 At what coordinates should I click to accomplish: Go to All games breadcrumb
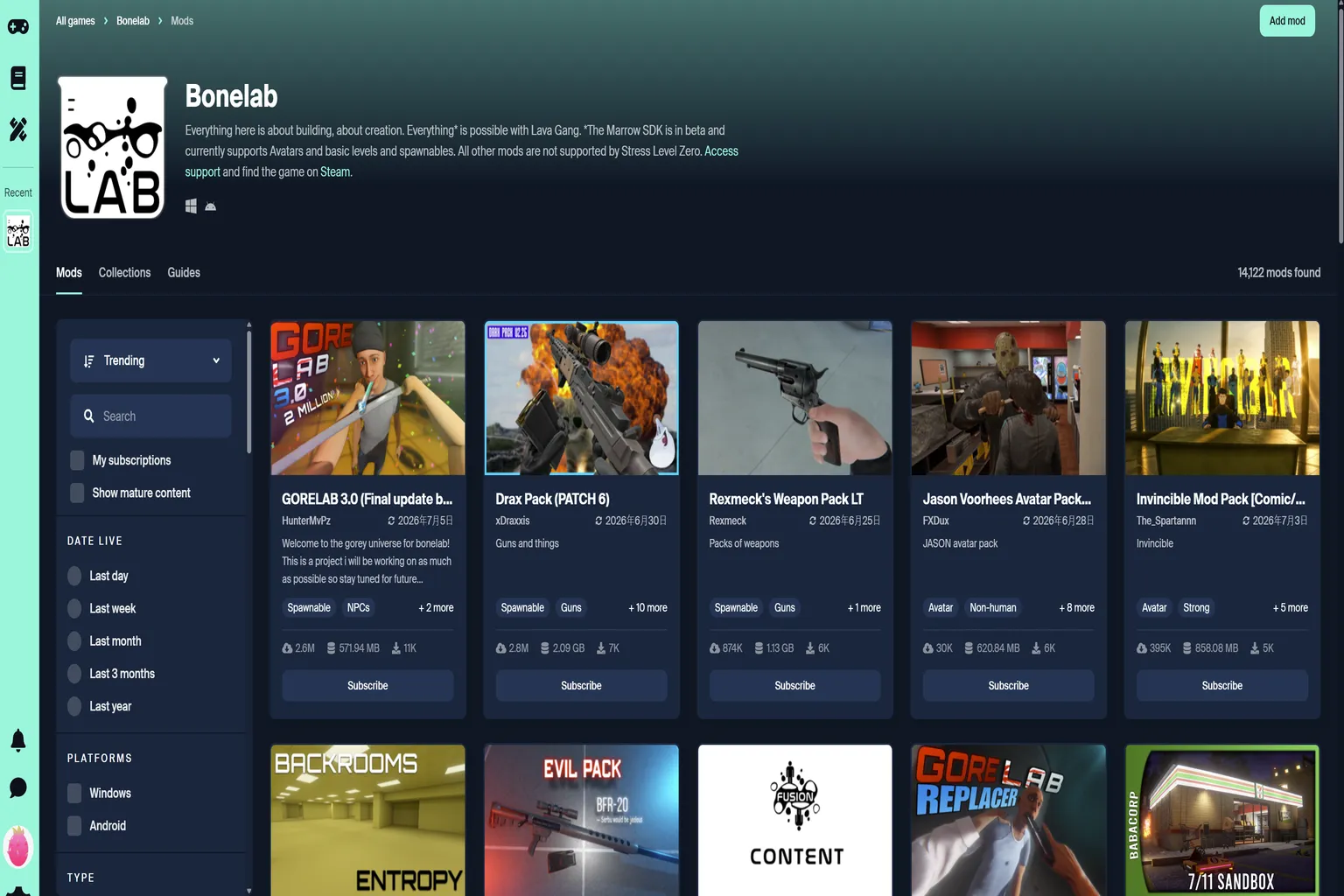point(75,21)
